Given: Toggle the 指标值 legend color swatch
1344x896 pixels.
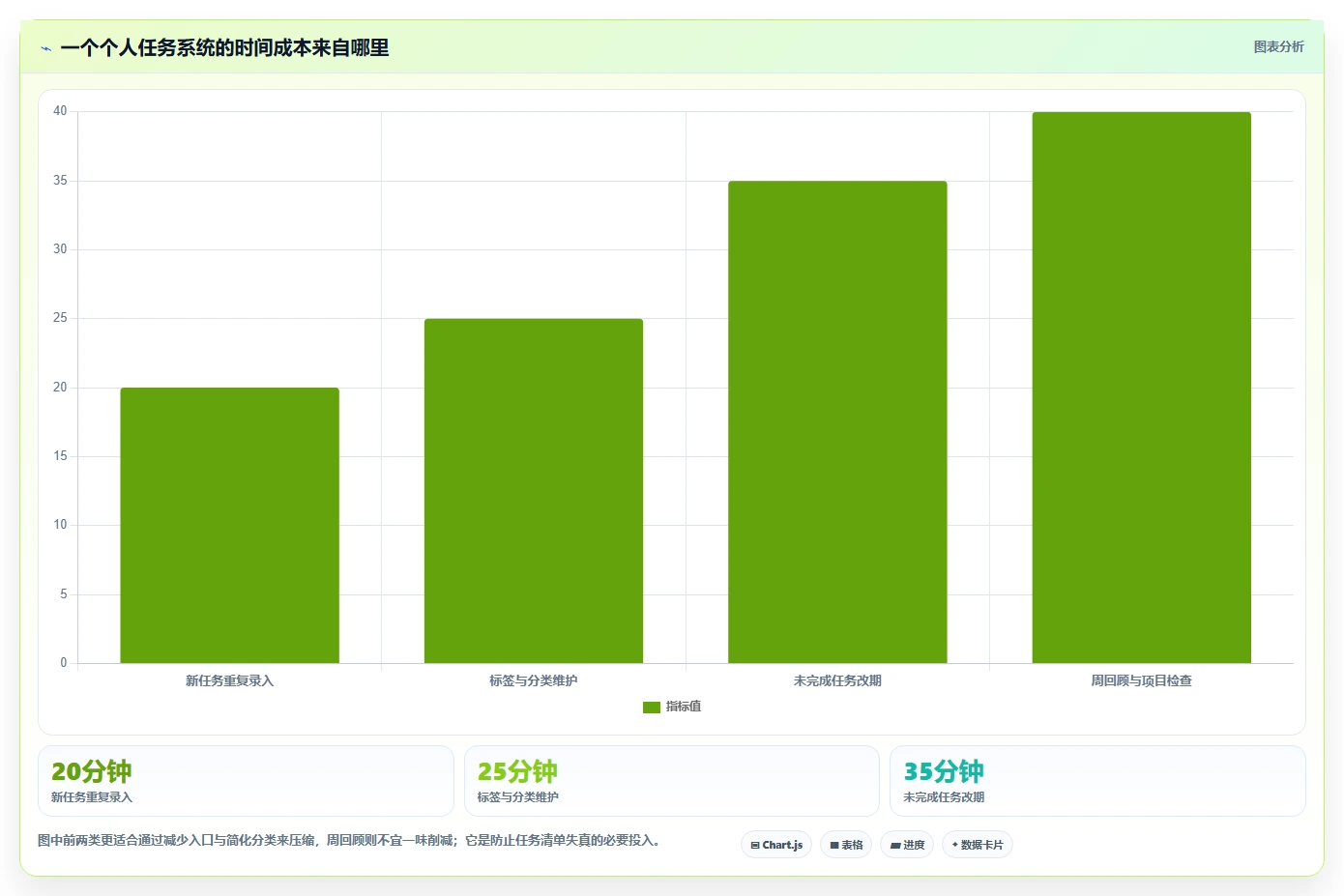Looking at the screenshot, I should pyautogui.click(x=651, y=708).
